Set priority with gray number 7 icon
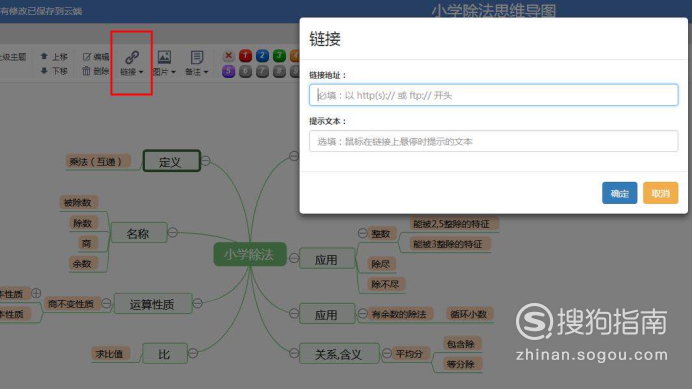This screenshot has height=389, width=692. point(262,71)
